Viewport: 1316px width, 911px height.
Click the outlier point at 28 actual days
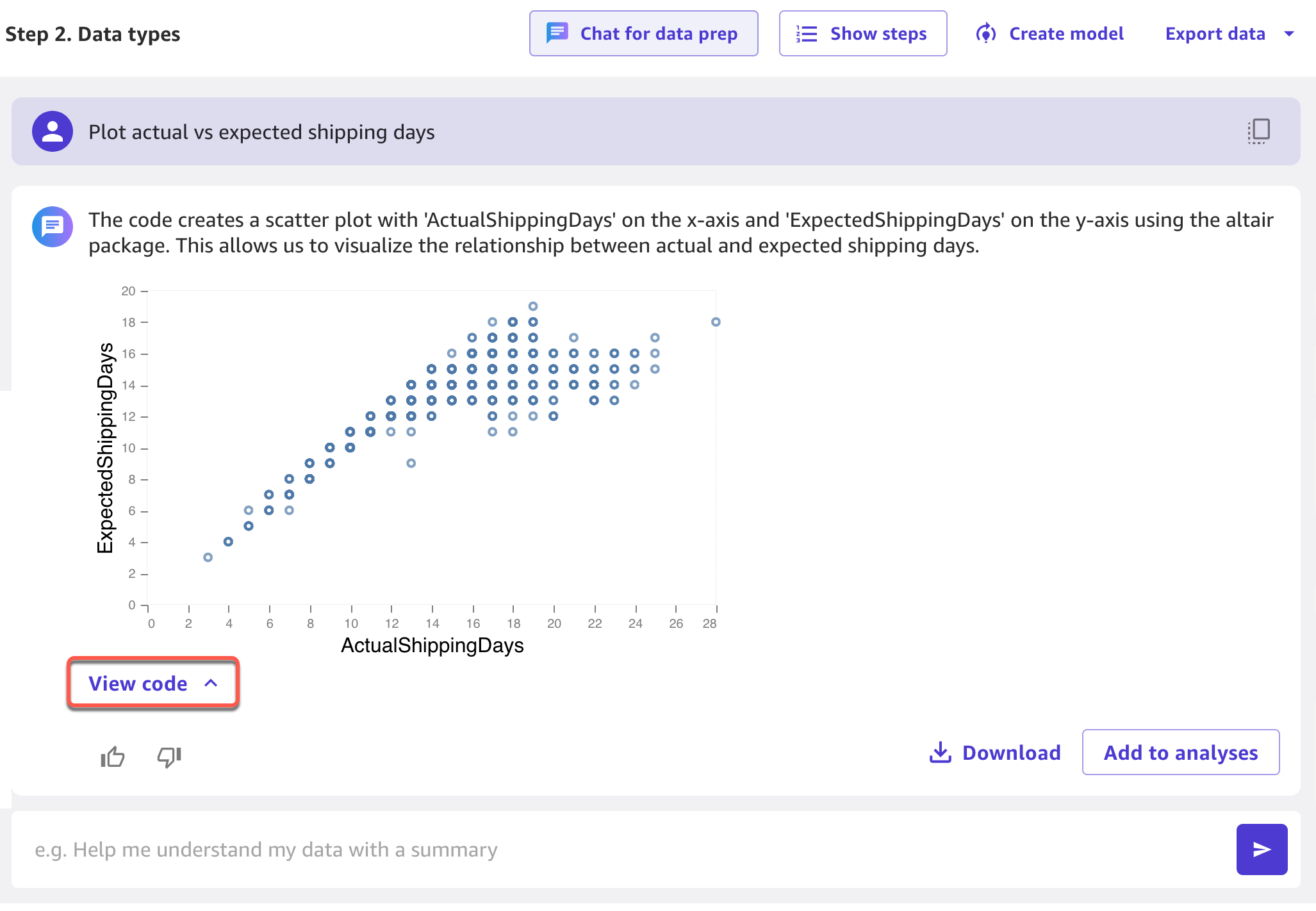coord(716,322)
